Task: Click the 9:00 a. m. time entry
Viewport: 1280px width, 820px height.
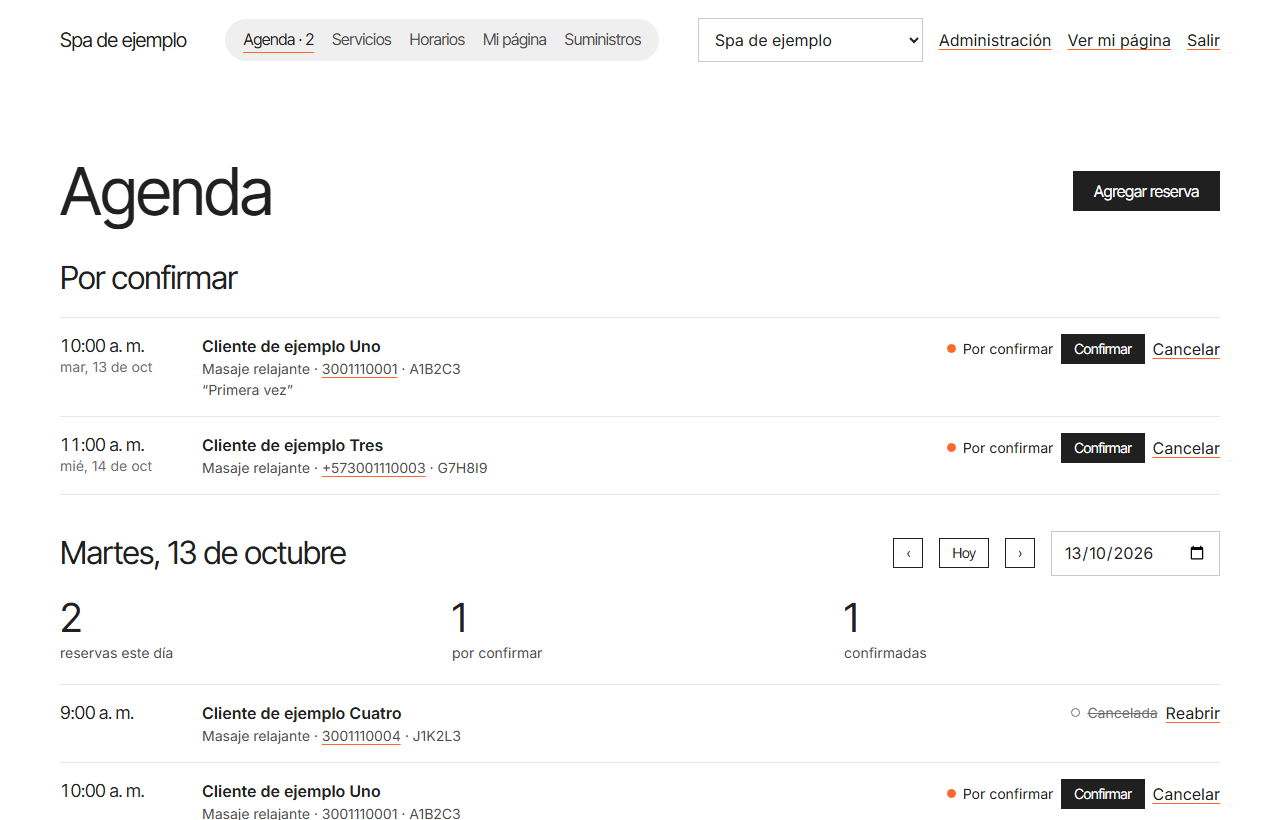Action: tap(97, 713)
